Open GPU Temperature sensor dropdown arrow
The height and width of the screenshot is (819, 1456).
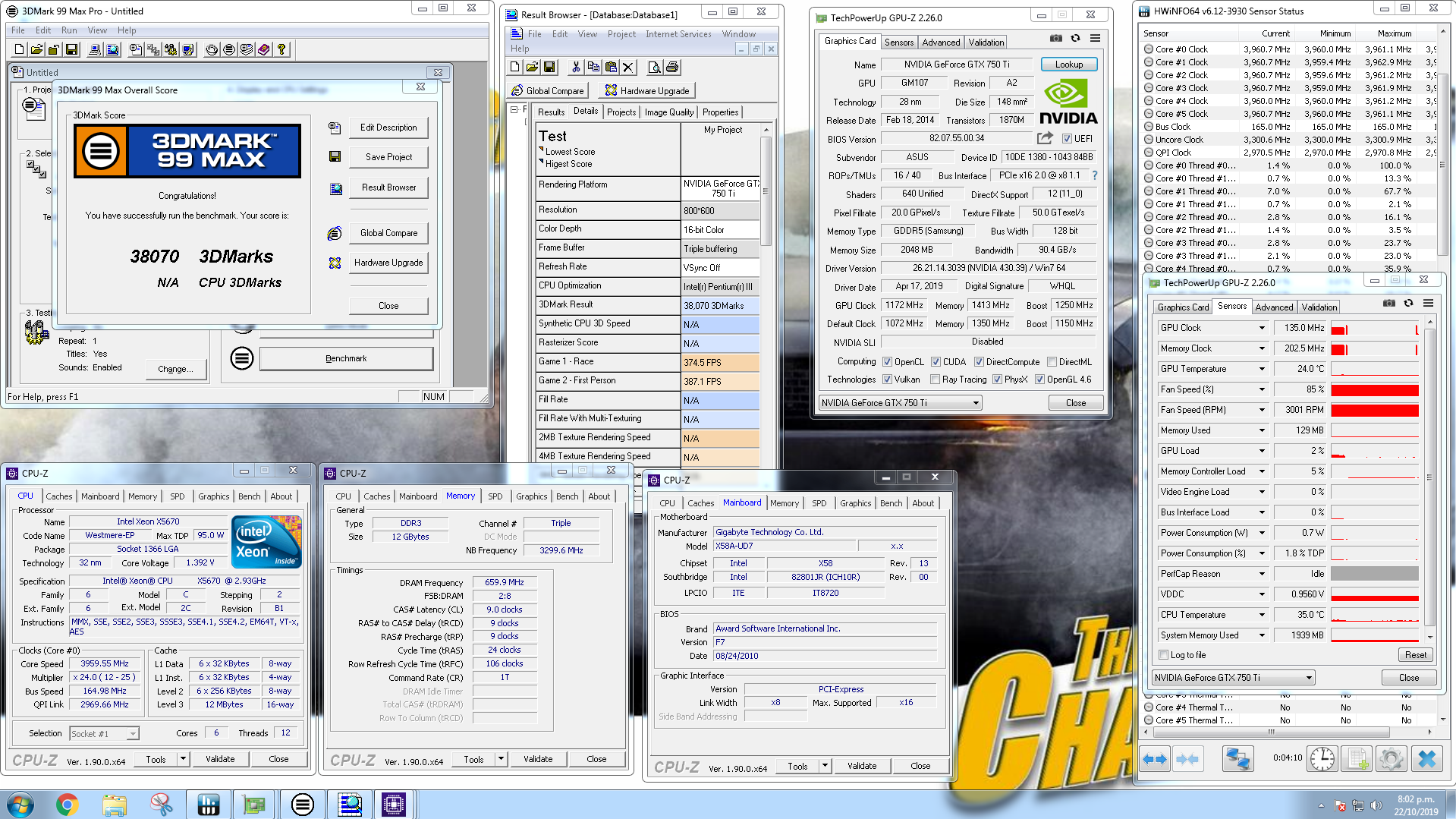[x=1263, y=369]
